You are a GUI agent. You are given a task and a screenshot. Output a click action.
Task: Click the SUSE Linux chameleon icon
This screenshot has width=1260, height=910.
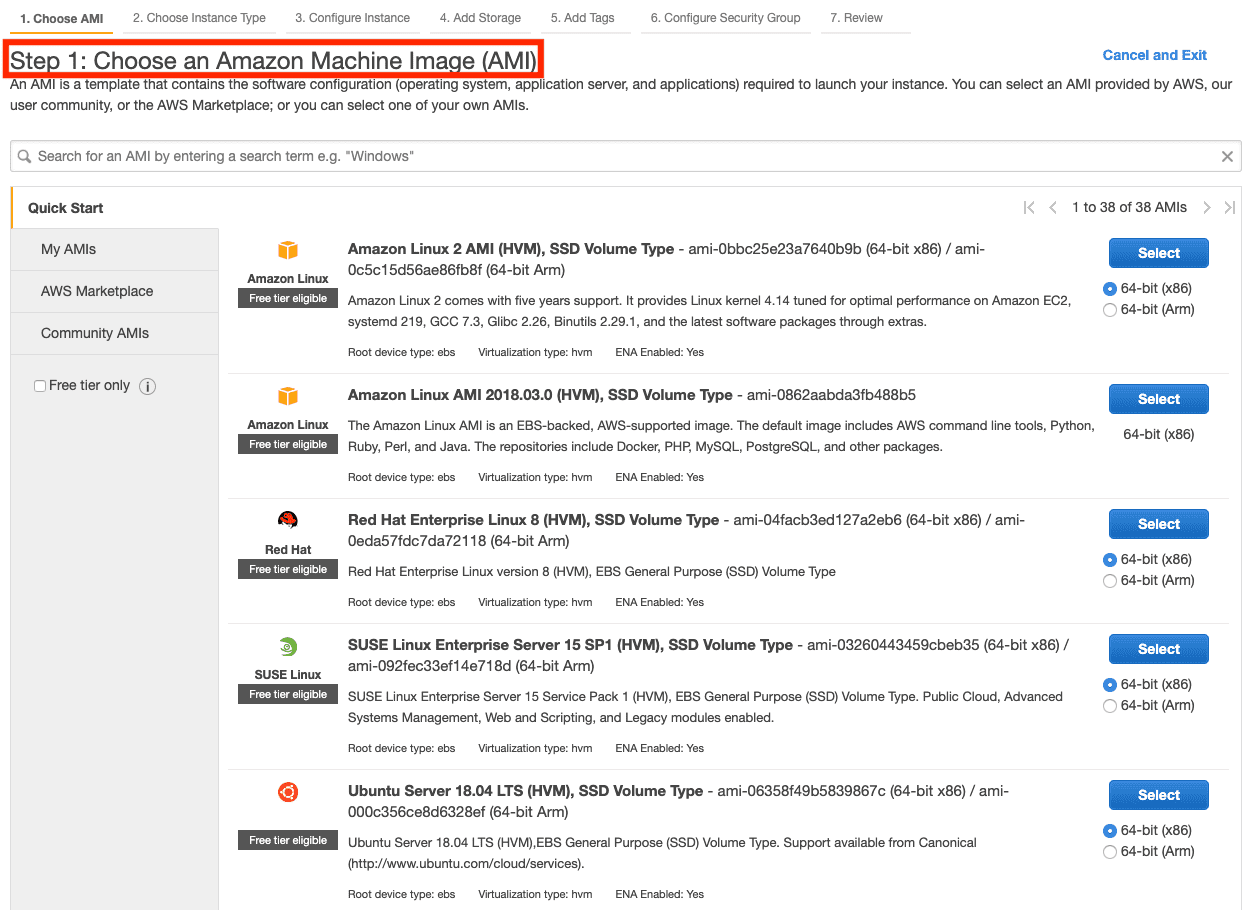point(288,646)
